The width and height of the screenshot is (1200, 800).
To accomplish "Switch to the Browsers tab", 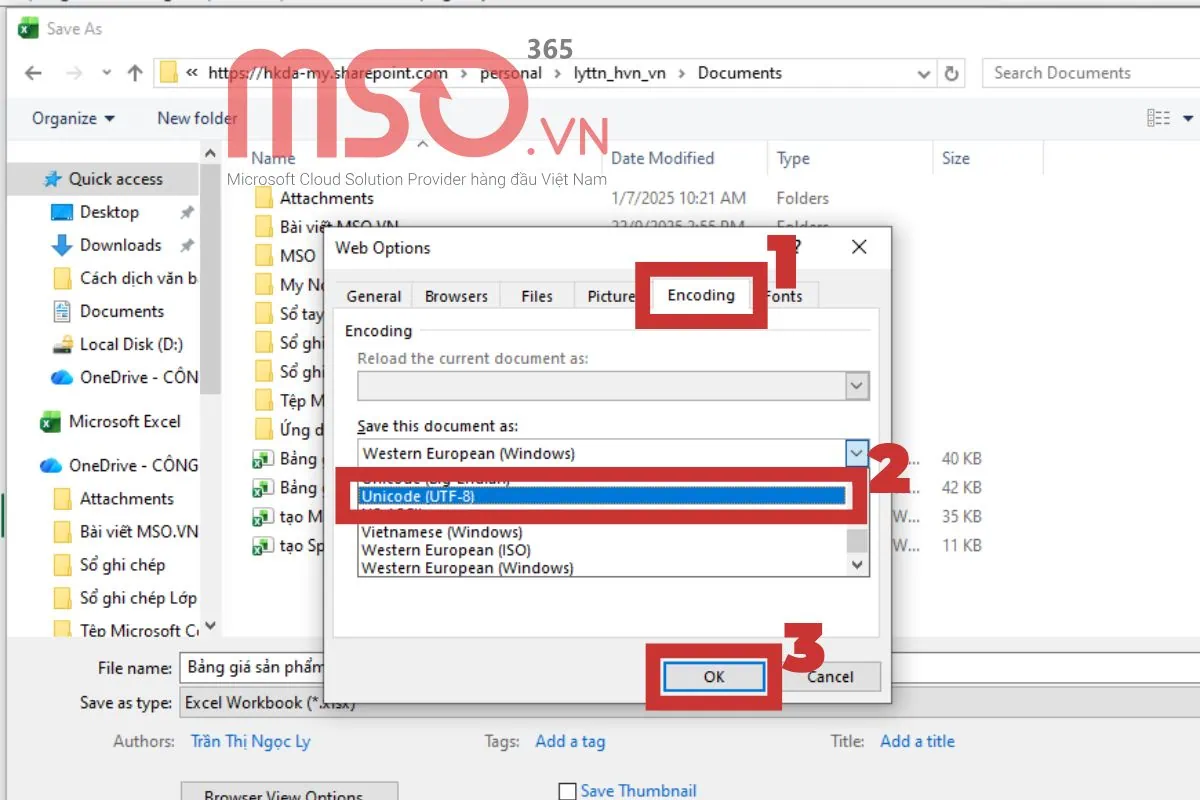I will point(455,295).
